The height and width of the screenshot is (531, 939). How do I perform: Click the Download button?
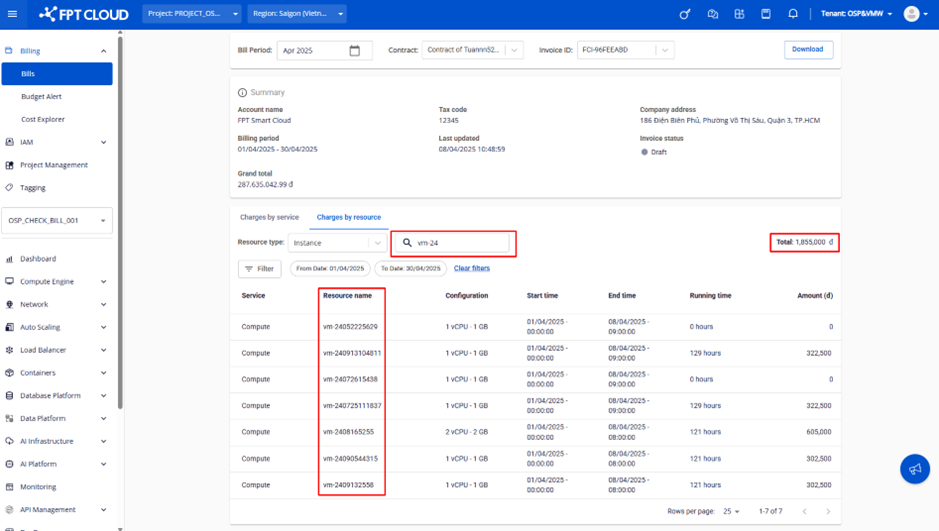click(808, 49)
